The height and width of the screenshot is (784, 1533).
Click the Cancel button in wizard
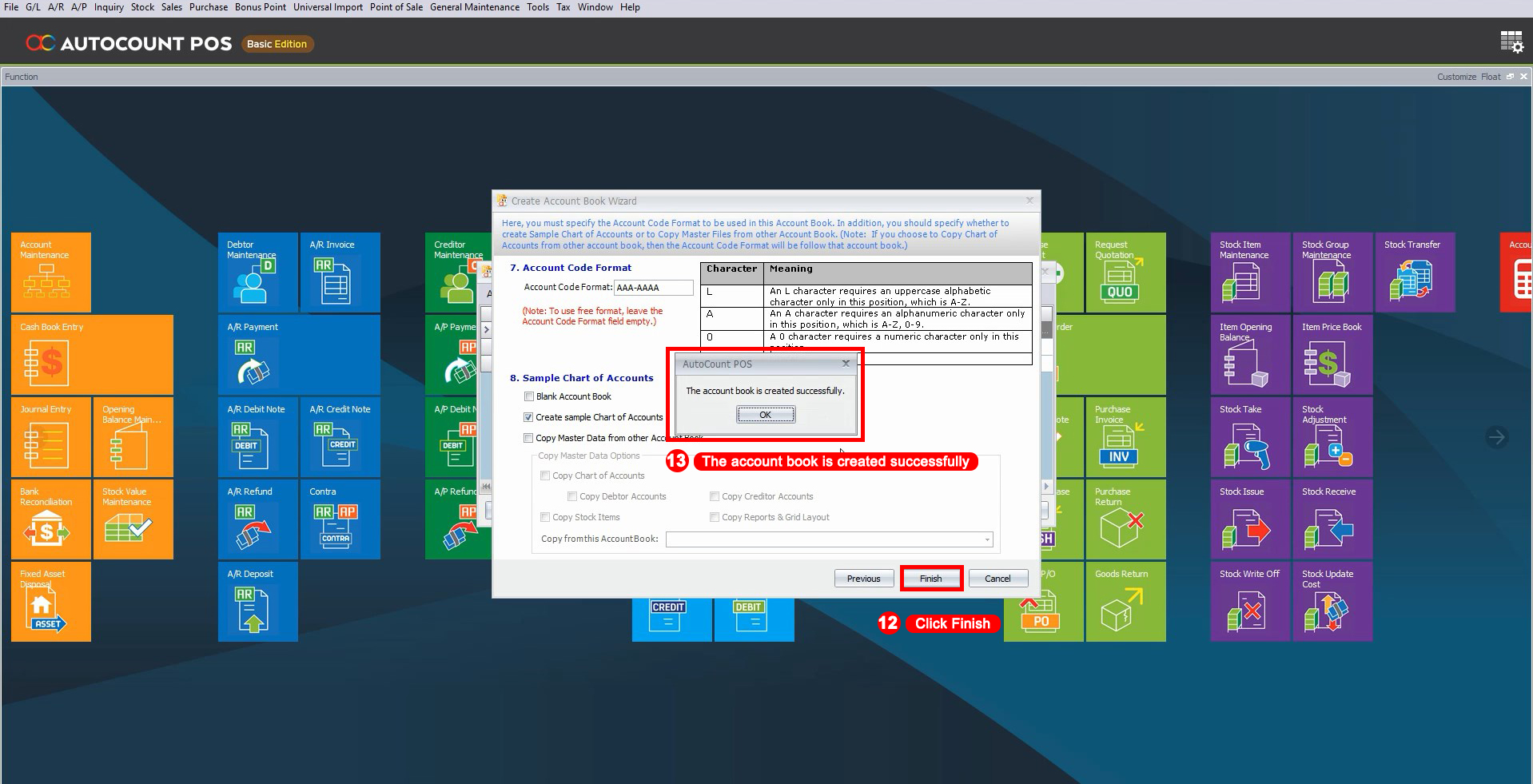point(997,579)
